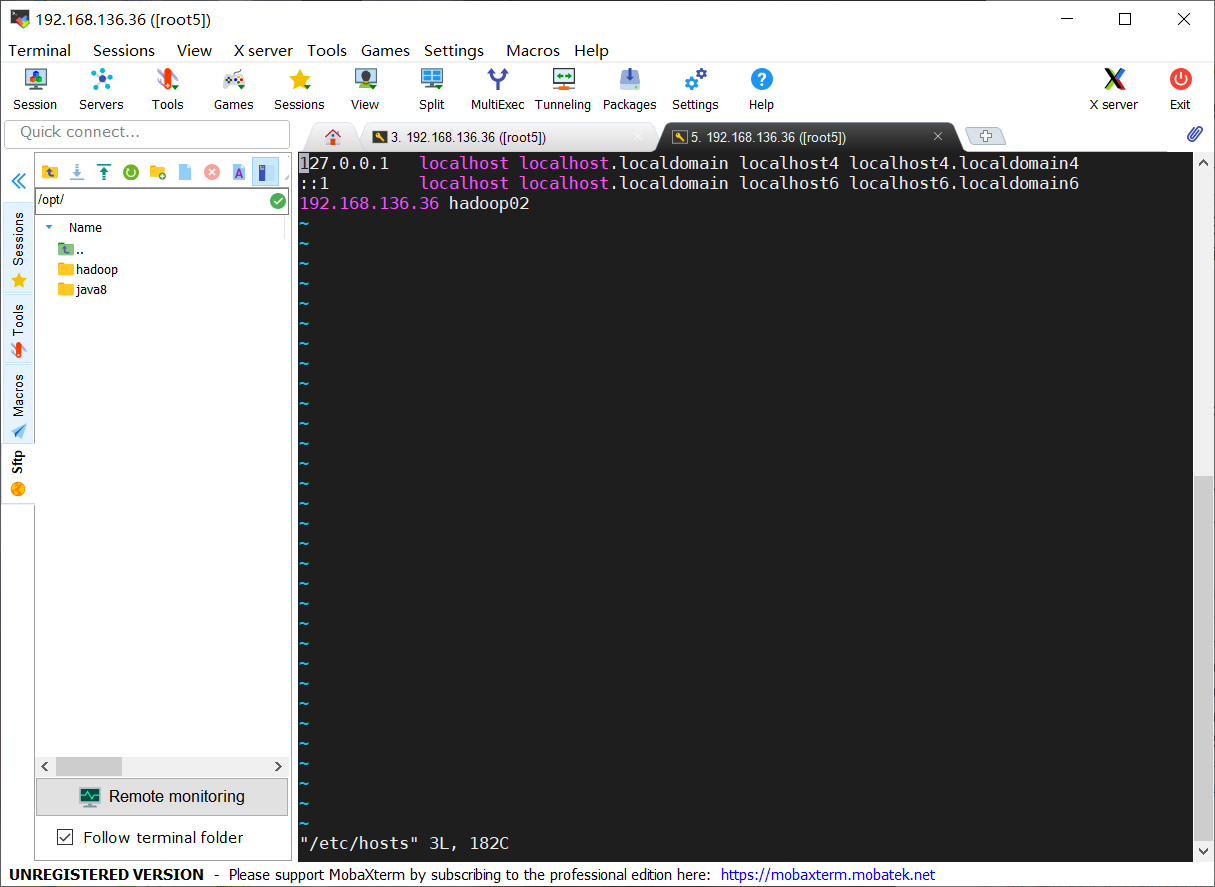Collapse the sidebar with double chevron
The width and height of the screenshot is (1215, 887).
click(x=18, y=181)
